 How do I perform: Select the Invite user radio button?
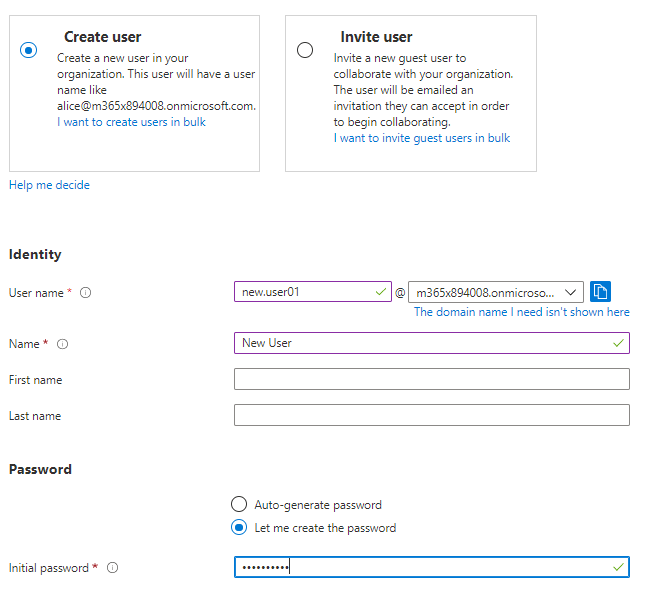click(x=305, y=50)
